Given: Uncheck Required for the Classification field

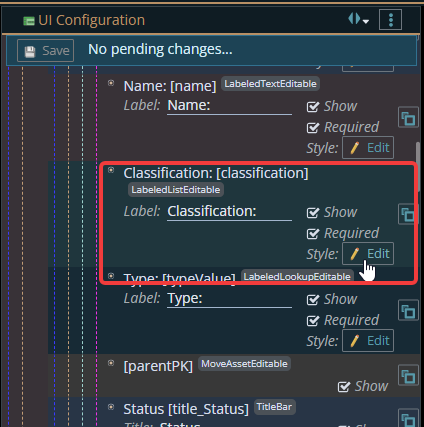Looking at the screenshot, I should (313, 234).
